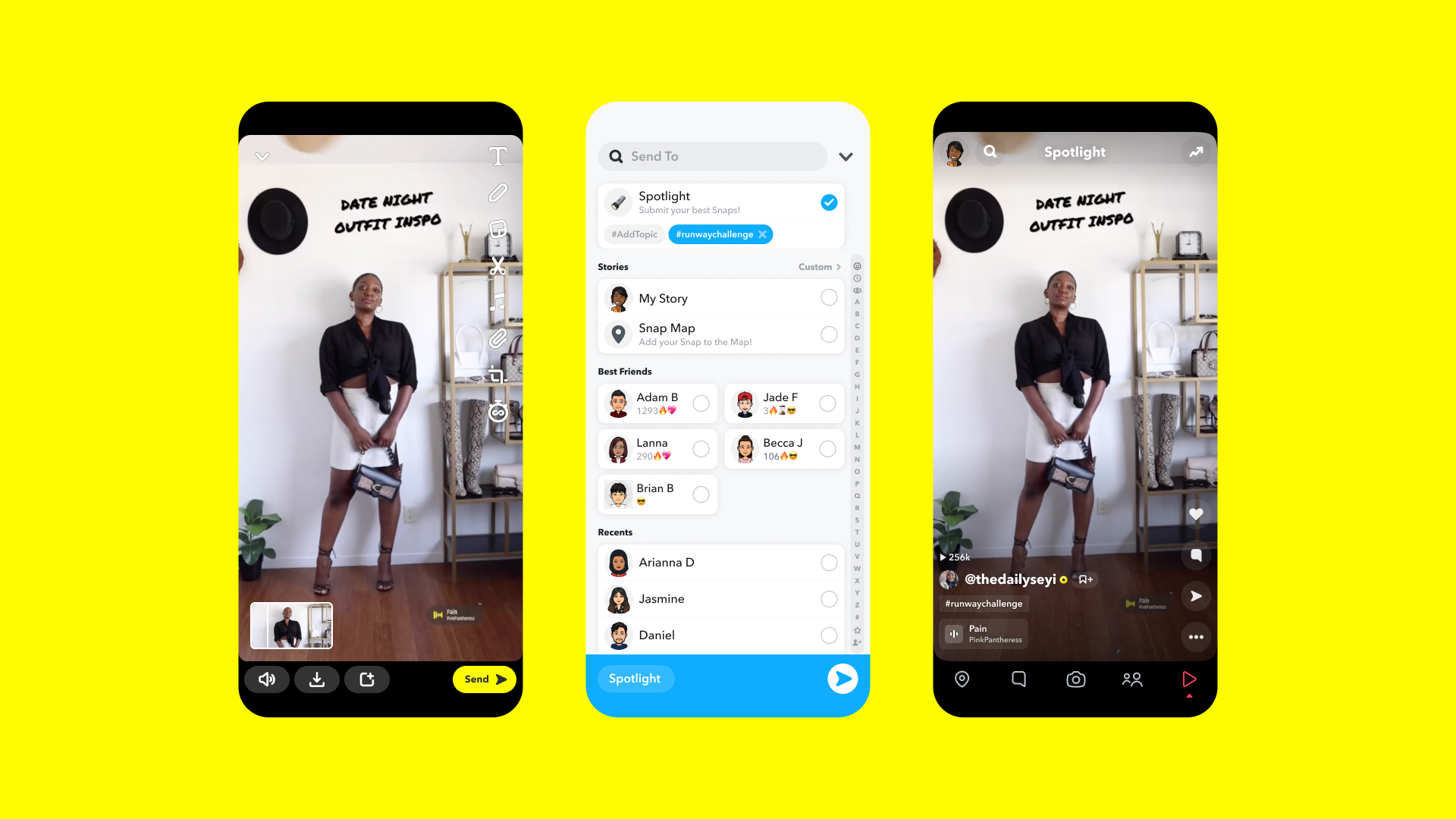Click the scissors/crop tool icon
The height and width of the screenshot is (819, 1456).
[x=498, y=265]
